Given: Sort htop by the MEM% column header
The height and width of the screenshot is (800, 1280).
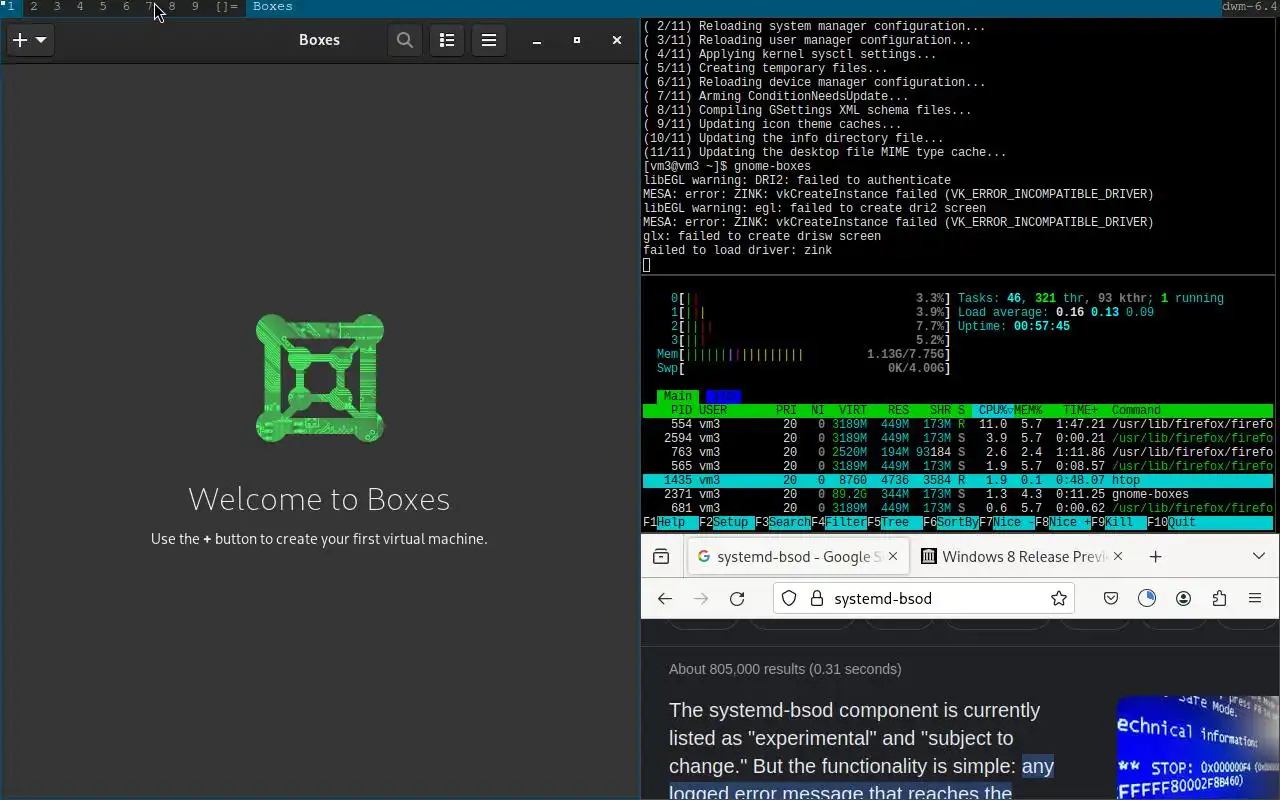Looking at the screenshot, I should (x=1028, y=410).
